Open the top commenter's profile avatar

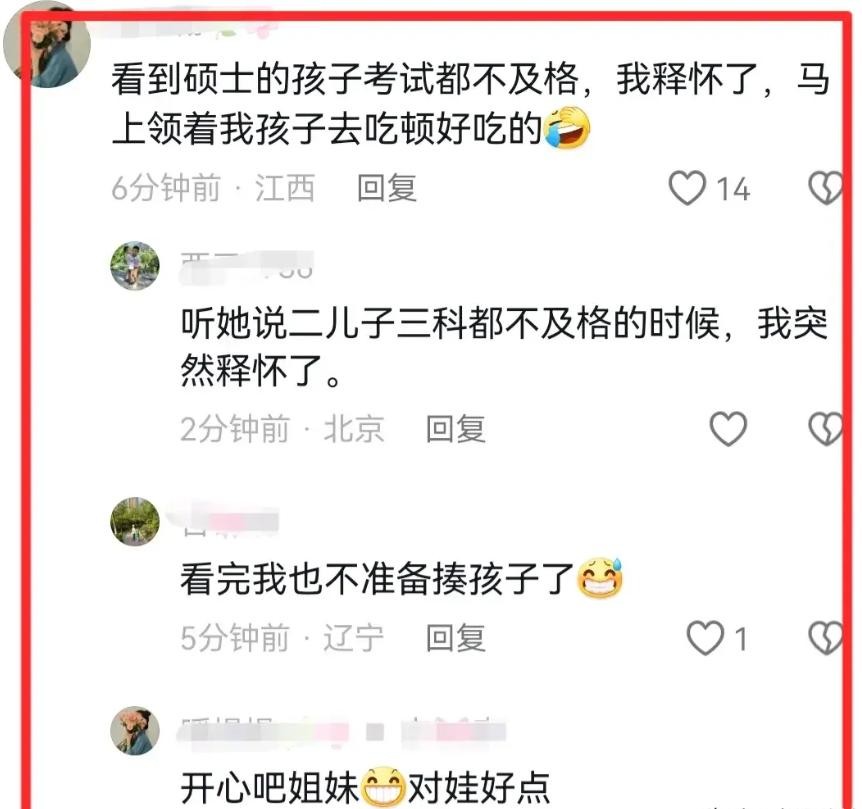click(x=47, y=44)
